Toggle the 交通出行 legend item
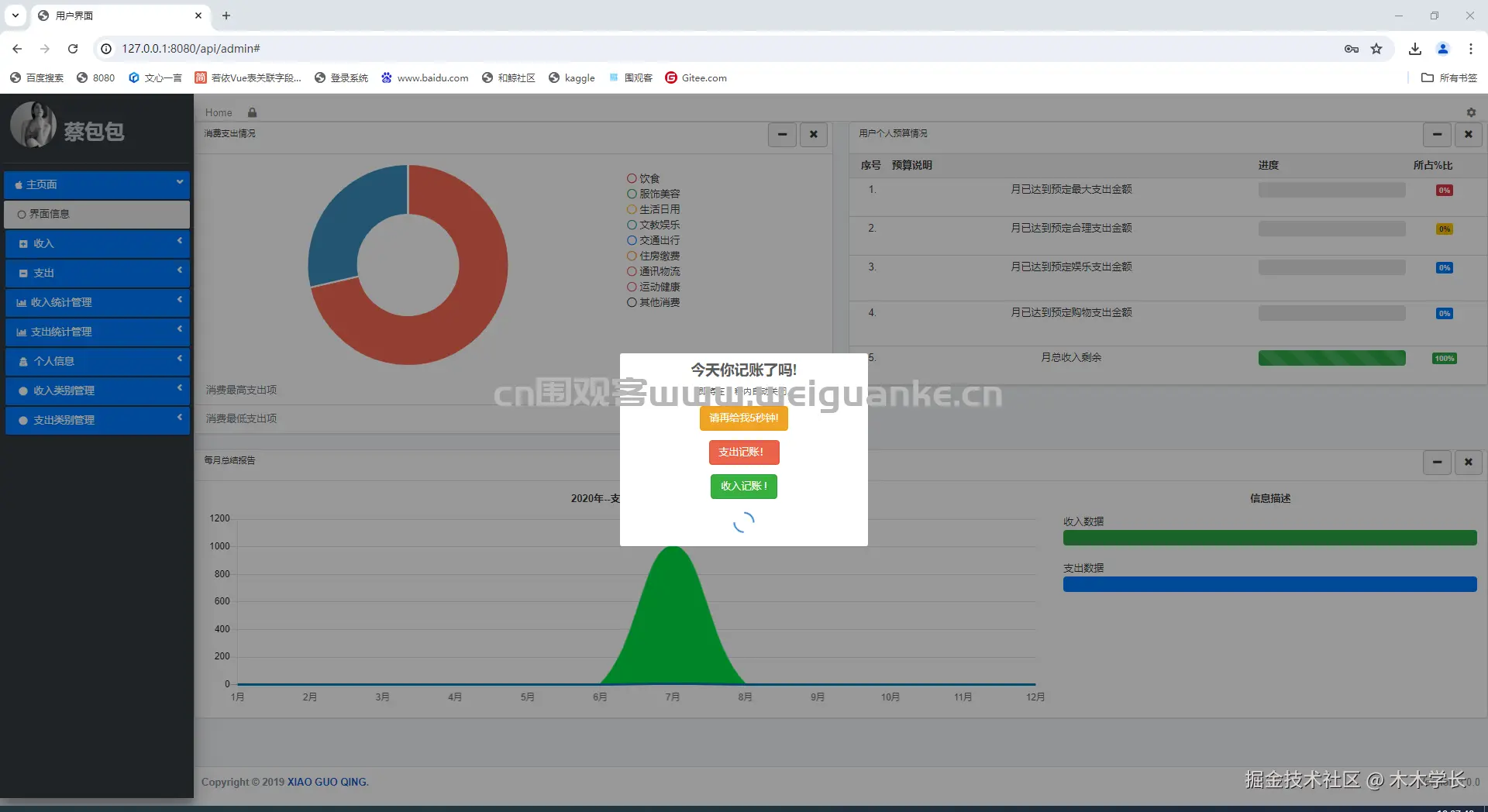Viewport: 1488px width, 812px height. pyautogui.click(x=653, y=241)
